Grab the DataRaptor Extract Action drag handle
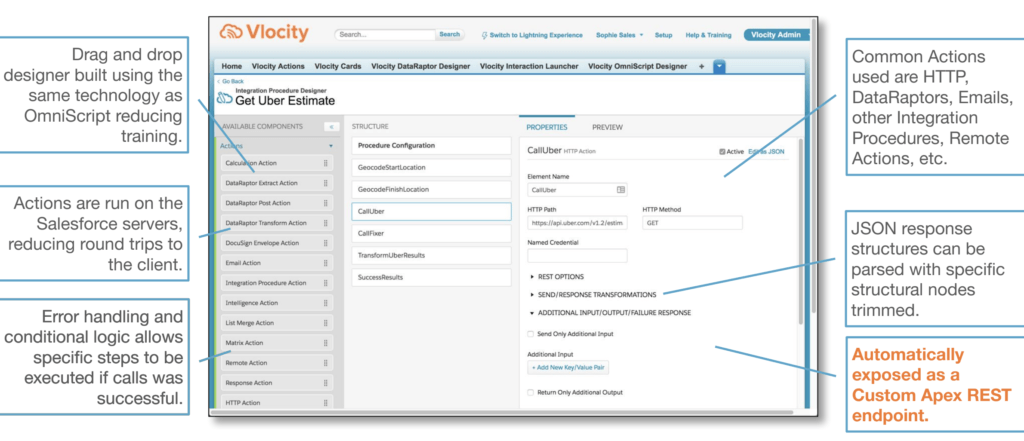 pyautogui.click(x=325, y=183)
